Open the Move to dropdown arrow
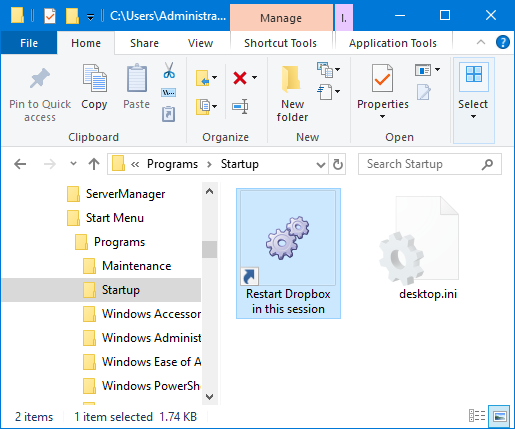 (x=214, y=78)
